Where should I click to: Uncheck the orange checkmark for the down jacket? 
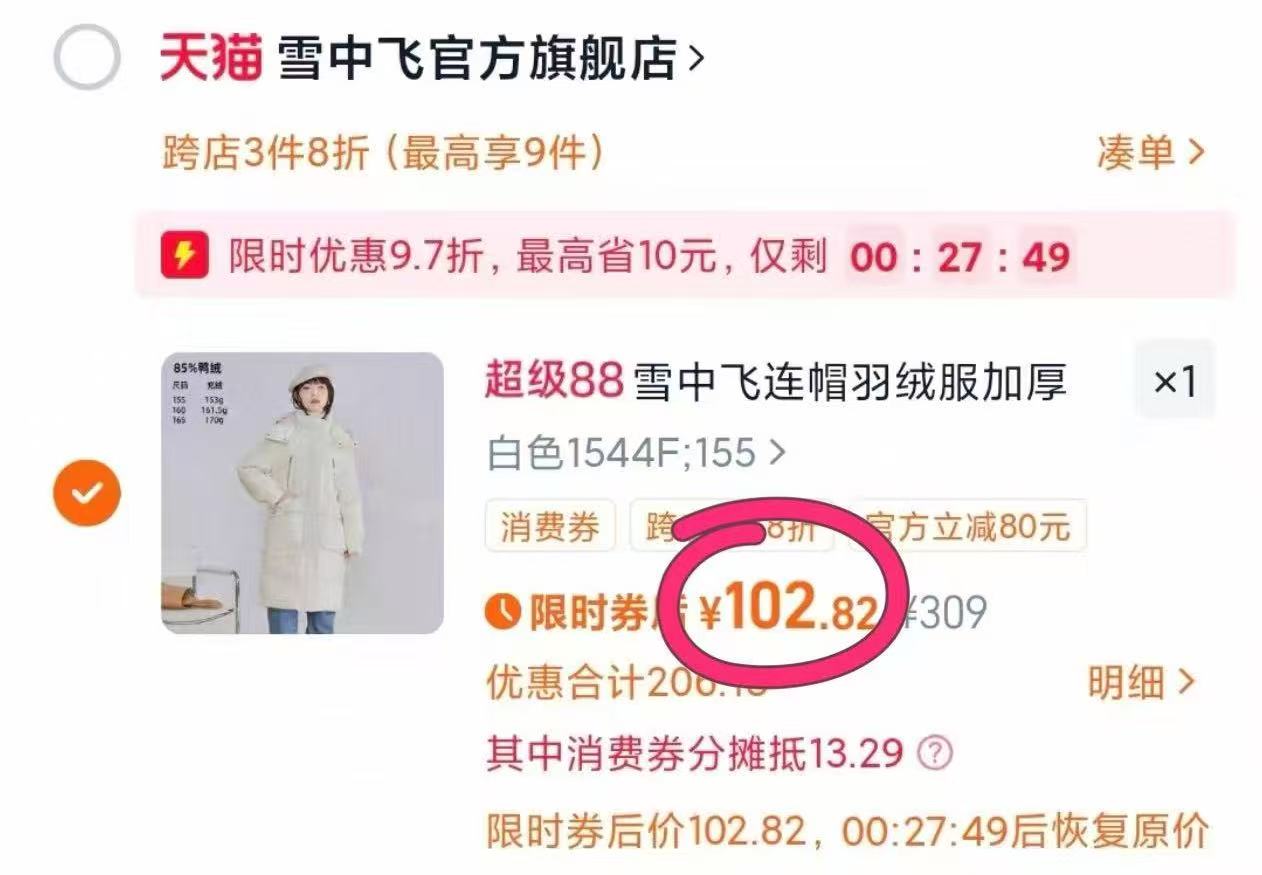coord(87,492)
